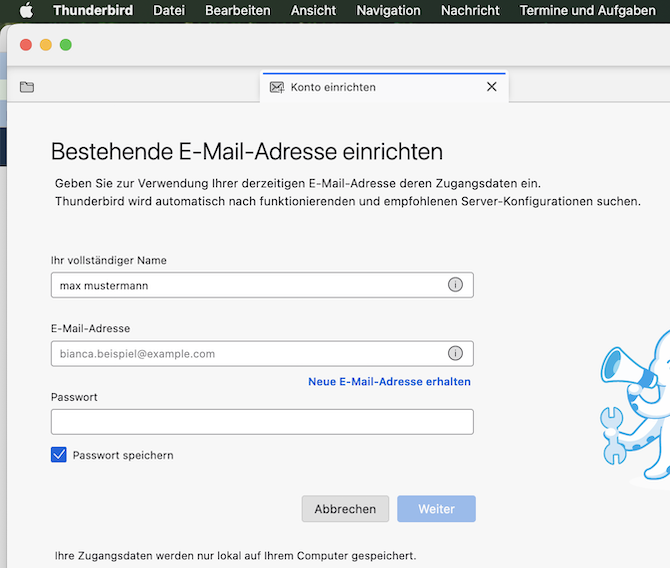Image resolution: width=670 pixels, height=568 pixels.
Task: Open Termine und Aufgaben menu
Action: [x=587, y=10]
